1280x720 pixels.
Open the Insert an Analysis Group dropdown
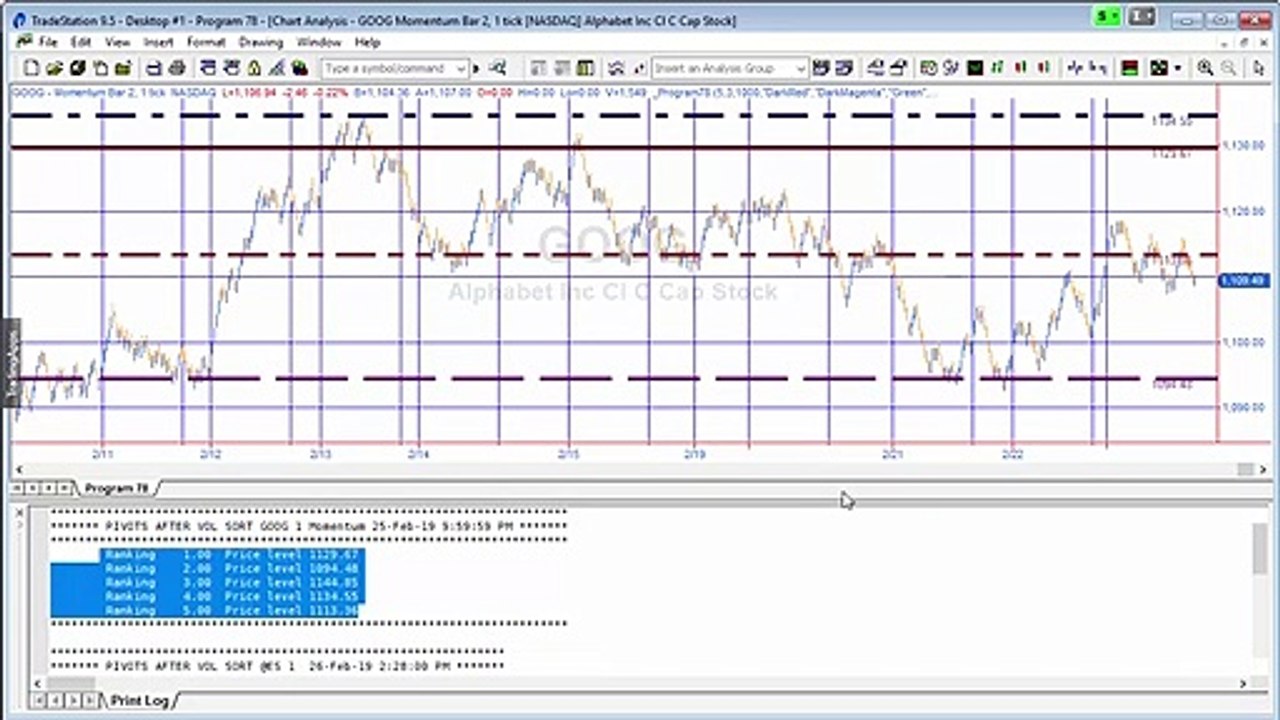tap(800, 68)
